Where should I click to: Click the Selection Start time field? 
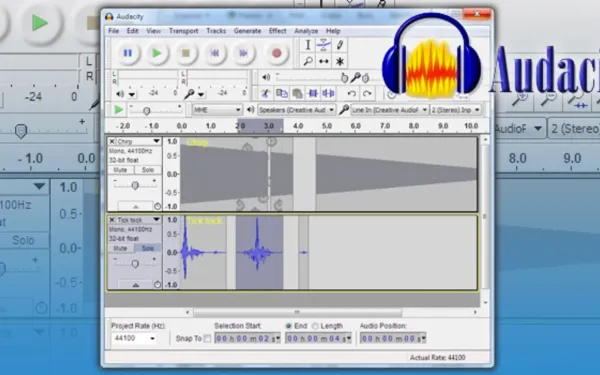pos(247,339)
